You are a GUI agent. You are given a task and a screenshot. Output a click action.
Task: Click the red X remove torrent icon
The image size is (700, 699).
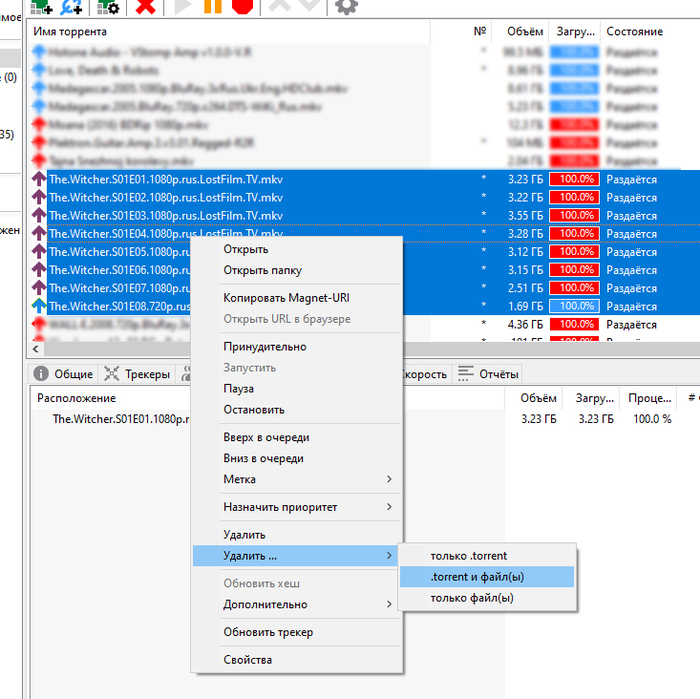pos(145,6)
